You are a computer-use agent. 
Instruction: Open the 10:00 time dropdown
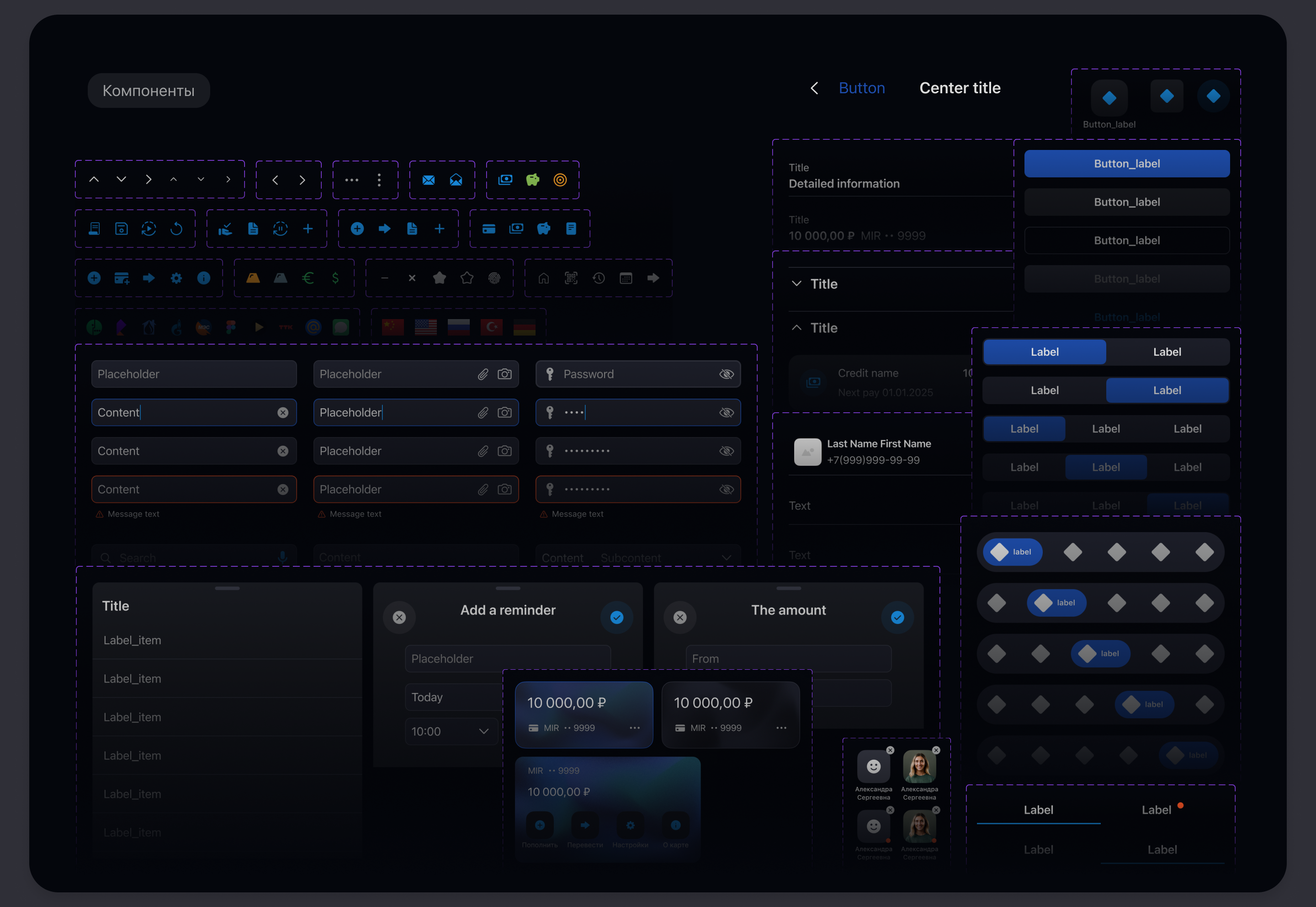483,731
